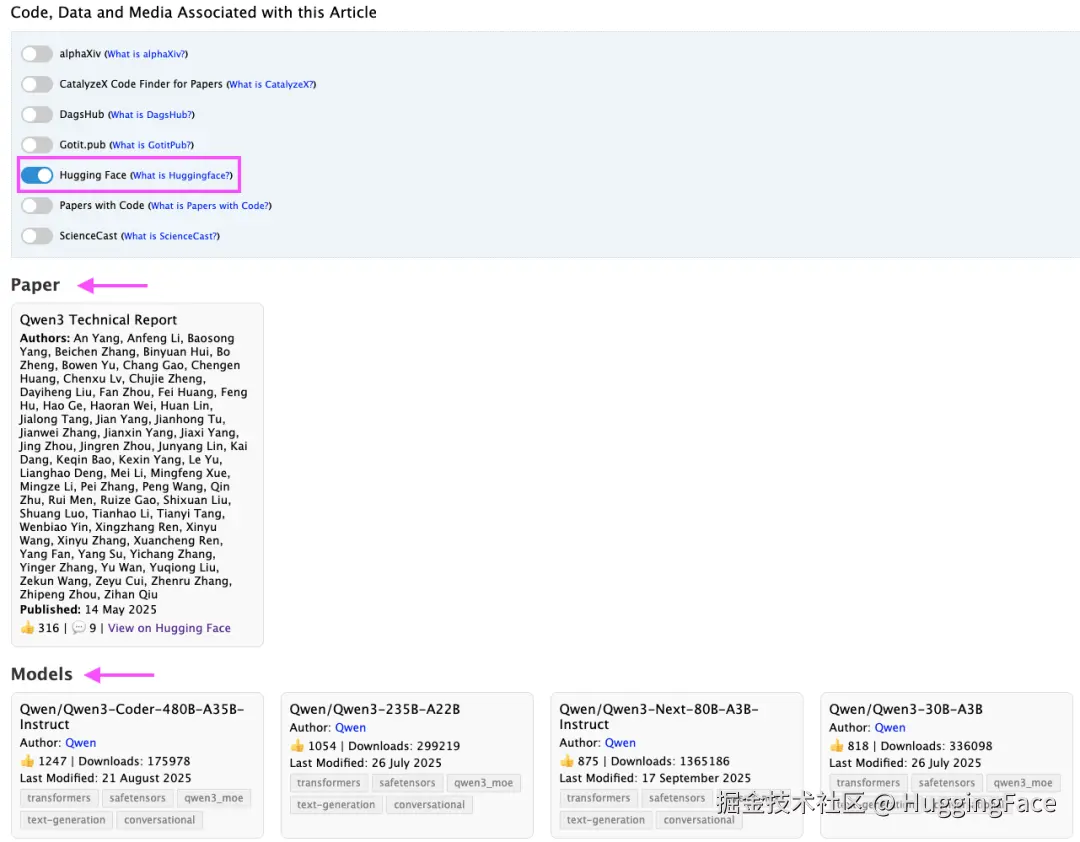This screenshot has width=1080, height=842.
Task: Switch on the Gotit.pub toggle
Action: [x=37, y=145]
